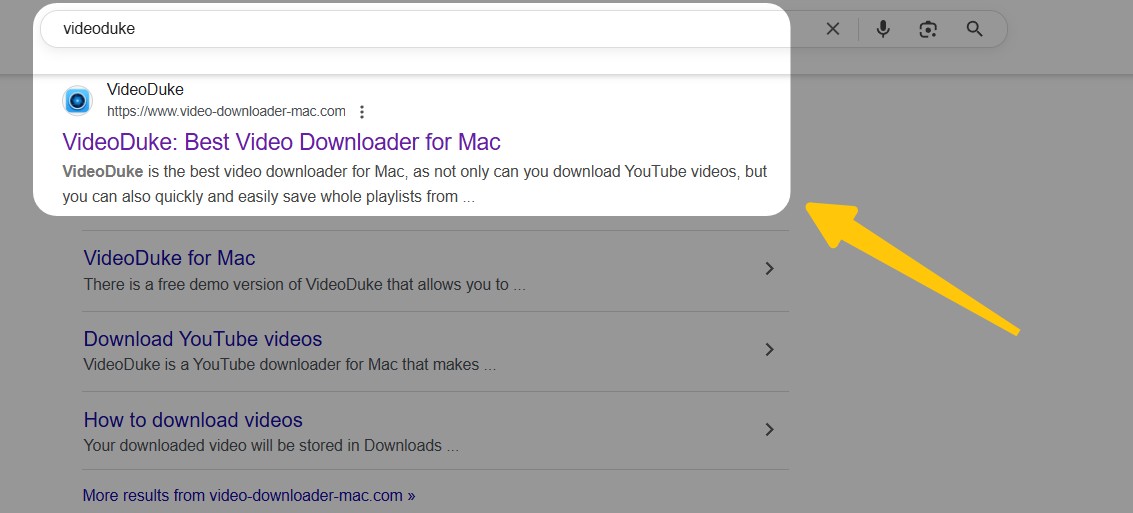Open VideoDuke: Best Video Downloader for Mac
The height and width of the screenshot is (513, 1133).
(x=281, y=142)
